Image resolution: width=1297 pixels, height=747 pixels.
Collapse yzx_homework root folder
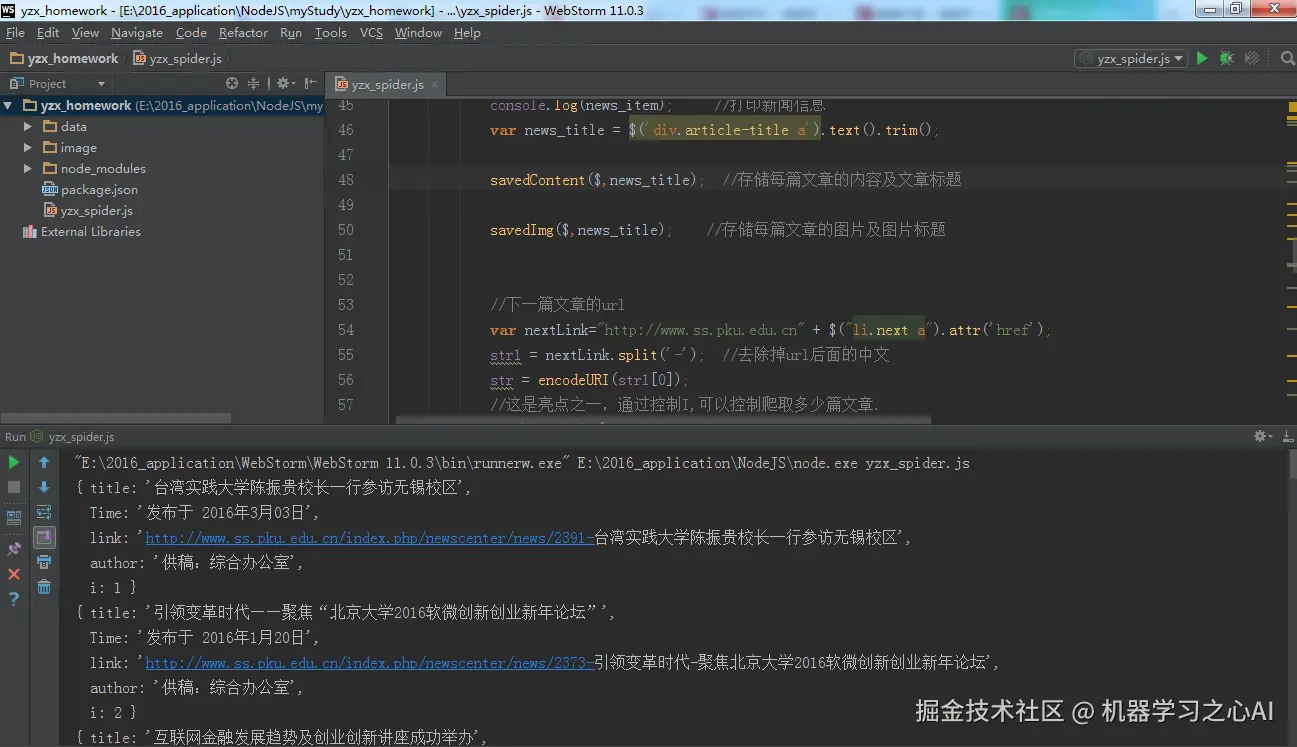(8, 106)
